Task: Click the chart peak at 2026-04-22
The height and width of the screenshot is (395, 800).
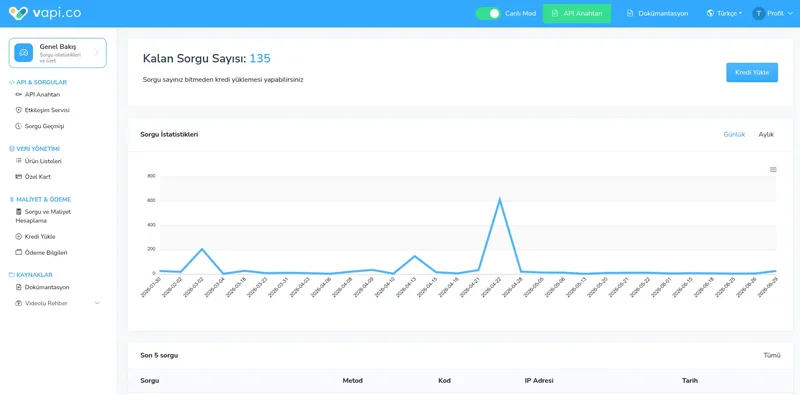Action: [x=500, y=199]
